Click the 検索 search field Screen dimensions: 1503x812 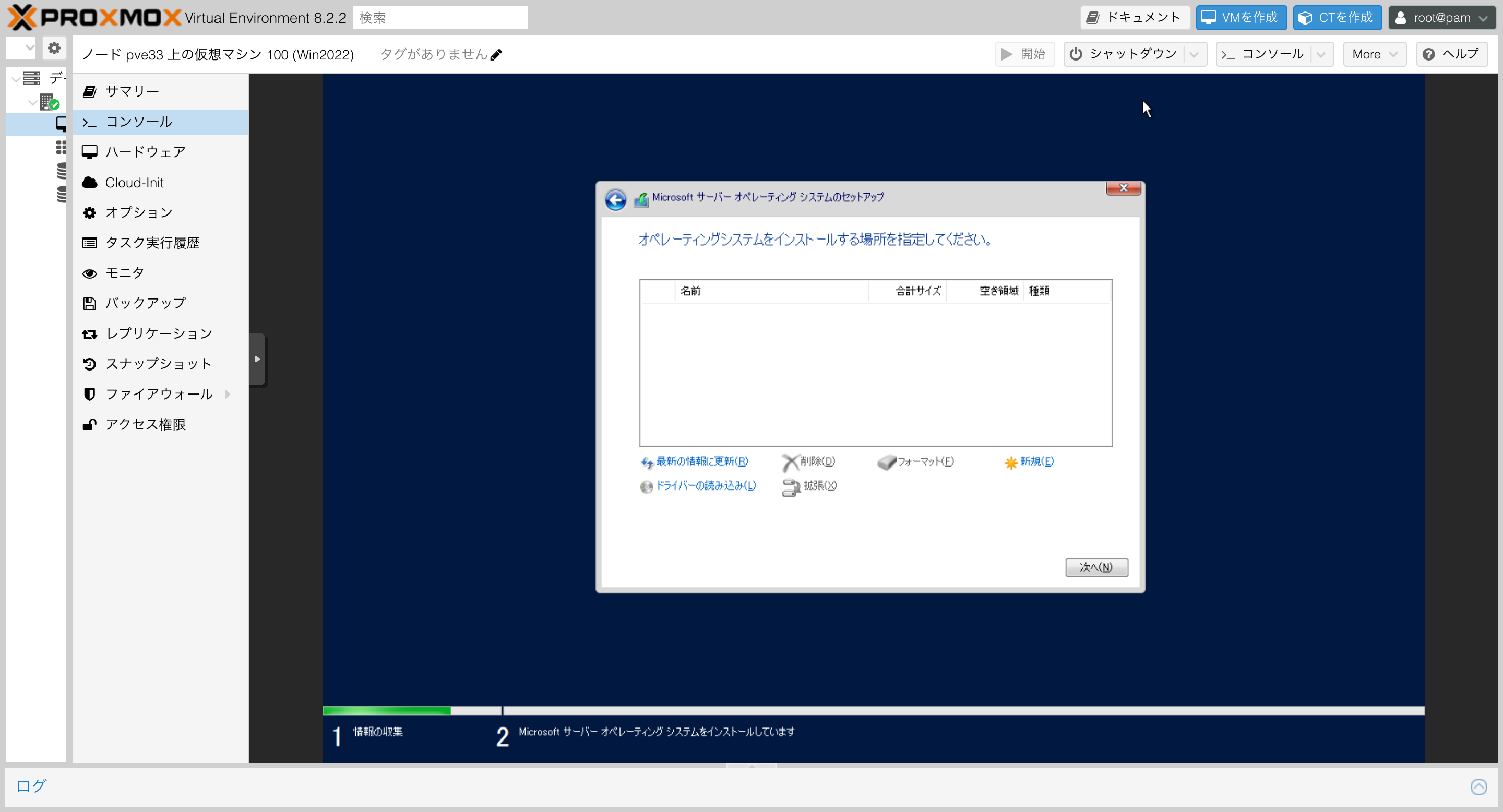click(x=440, y=18)
